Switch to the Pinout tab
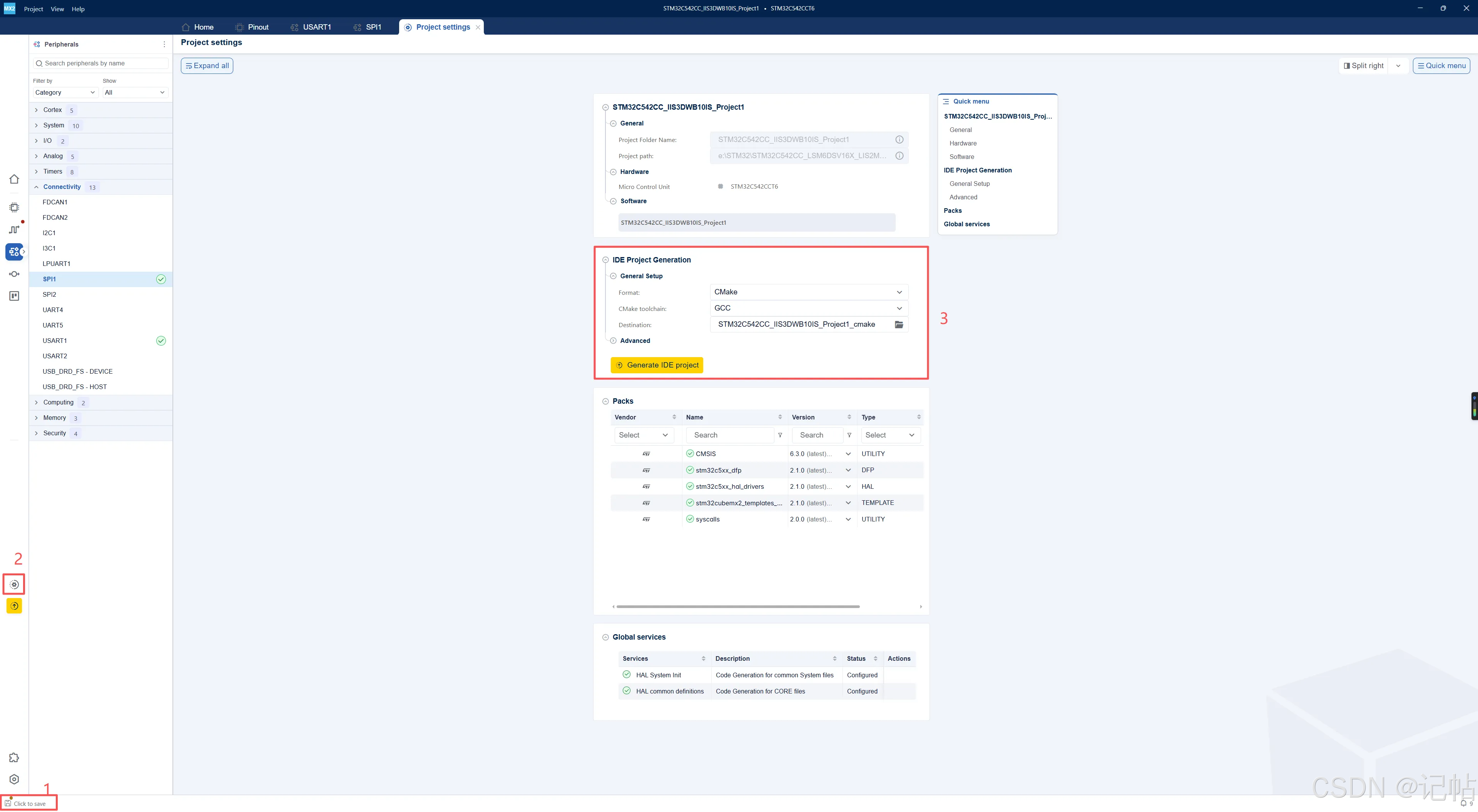Viewport: 1478px width, 812px height. tap(252, 27)
